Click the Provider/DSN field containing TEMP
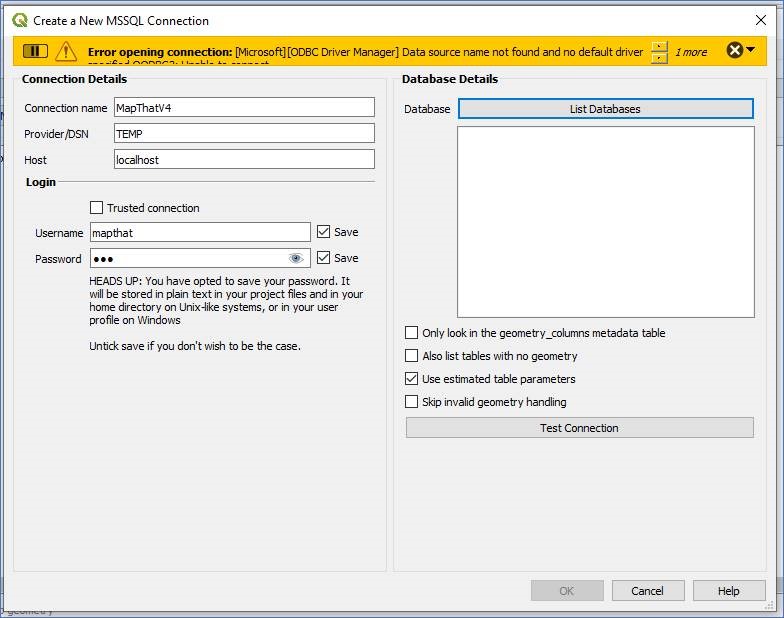This screenshot has height=618, width=784. [244, 134]
